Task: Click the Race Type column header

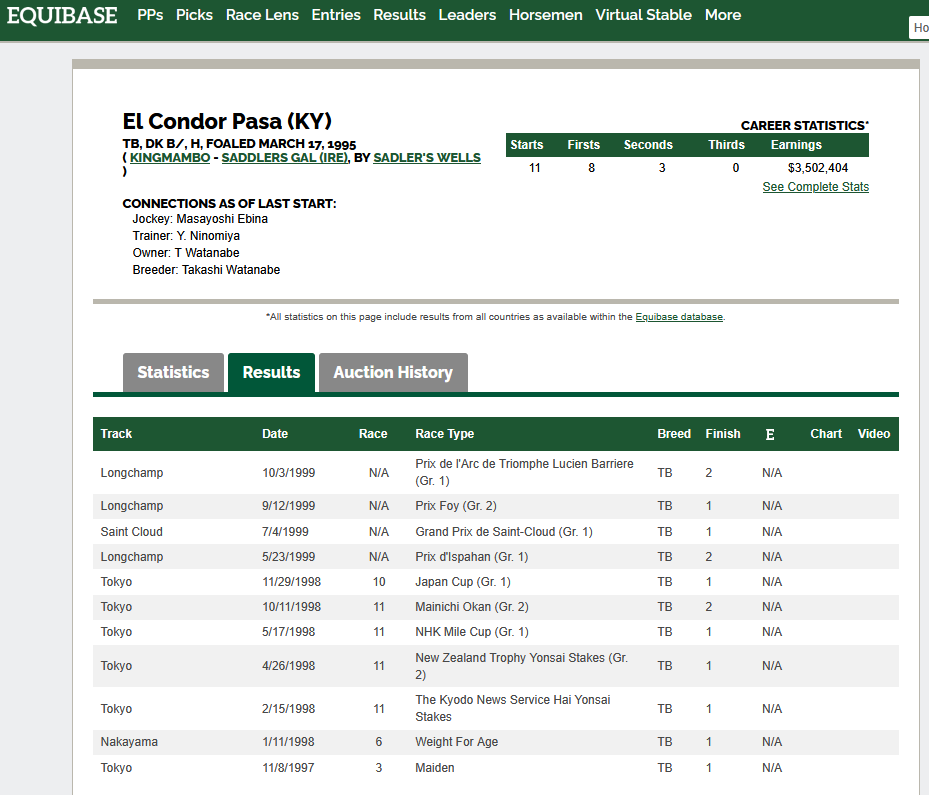Action: (444, 434)
